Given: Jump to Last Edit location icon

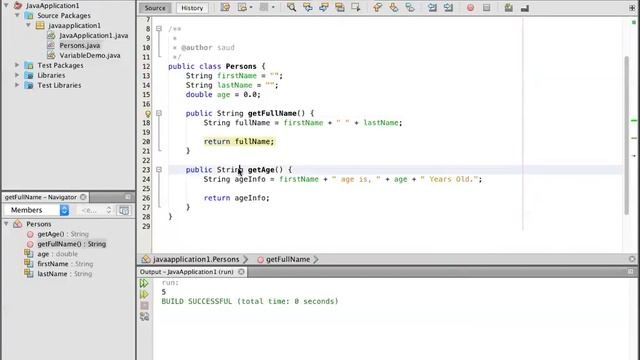Looking at the screenshot, I should pyautogui.click(x=225, y=7).
